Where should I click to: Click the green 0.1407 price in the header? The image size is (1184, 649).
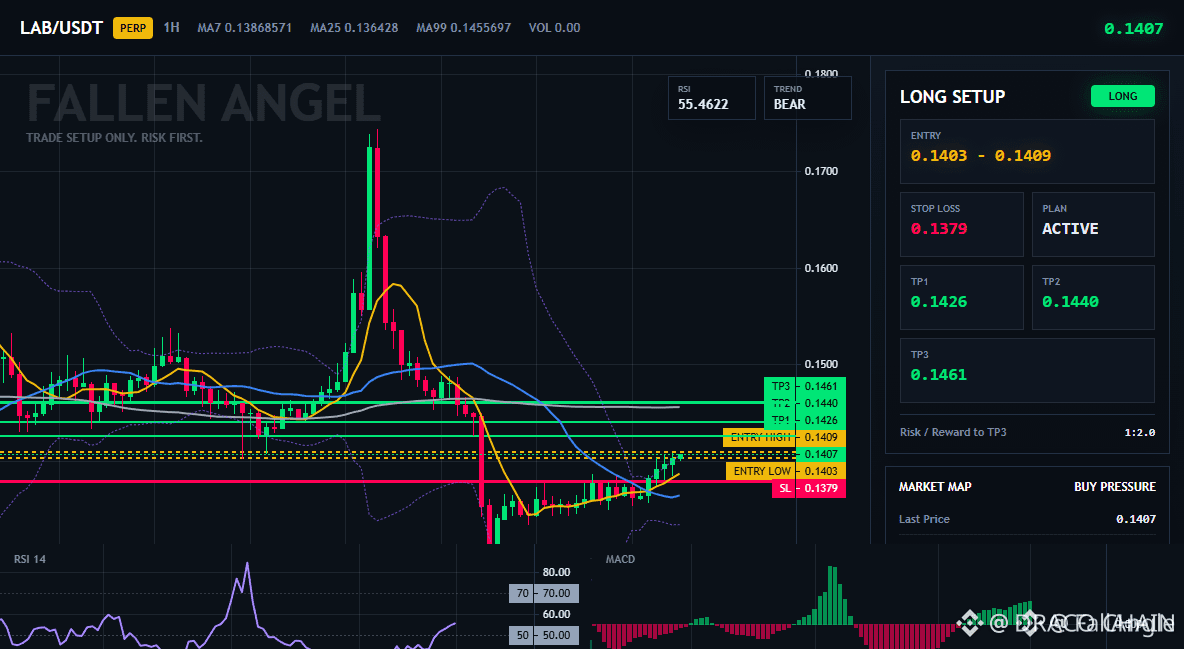(x=1133, y=29)
